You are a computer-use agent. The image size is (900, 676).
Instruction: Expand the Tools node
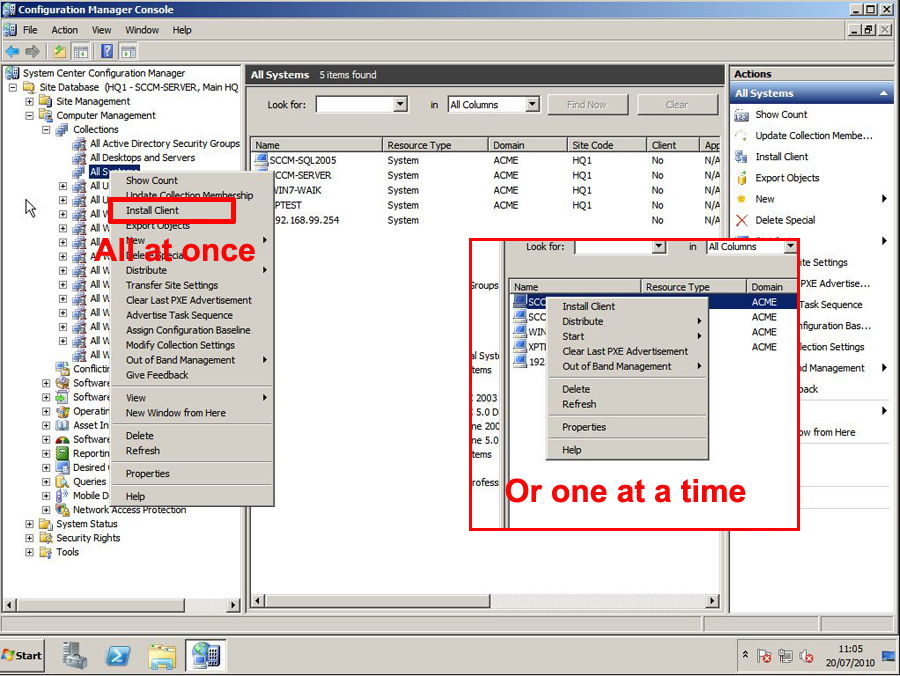29,552
